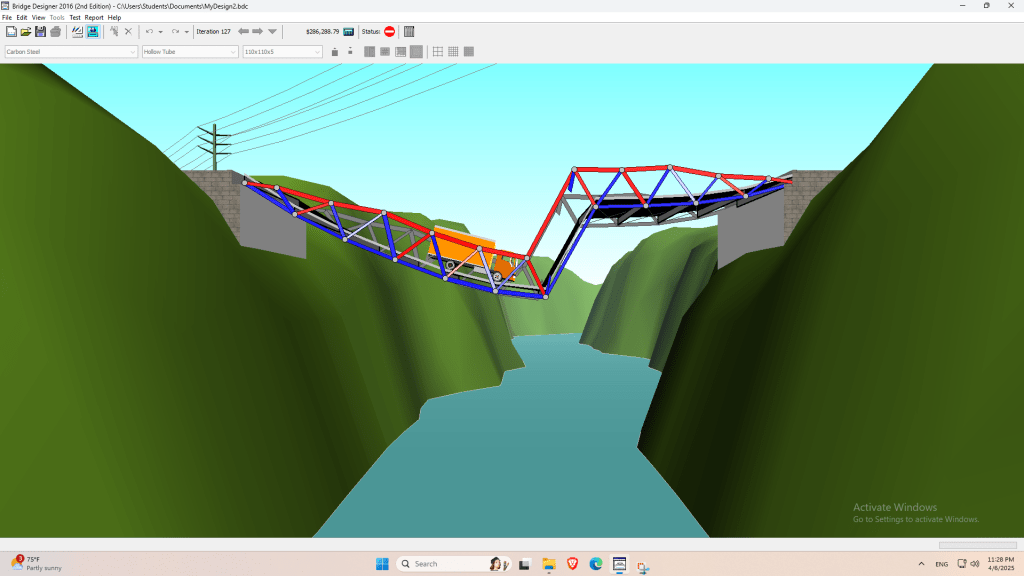Save the current bridge design

pos(40,31)
